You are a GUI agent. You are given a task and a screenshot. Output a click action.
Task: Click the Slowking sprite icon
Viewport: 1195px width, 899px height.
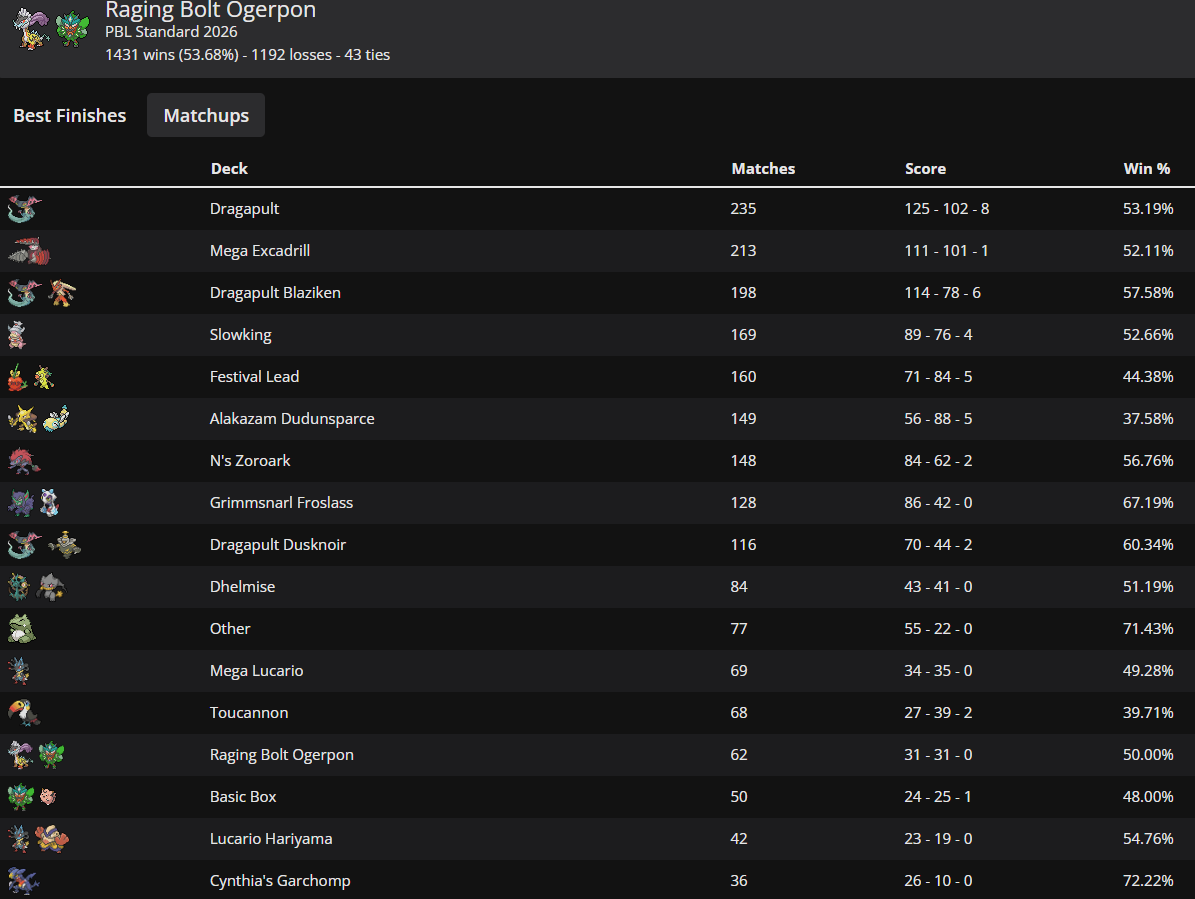(17, 334)
